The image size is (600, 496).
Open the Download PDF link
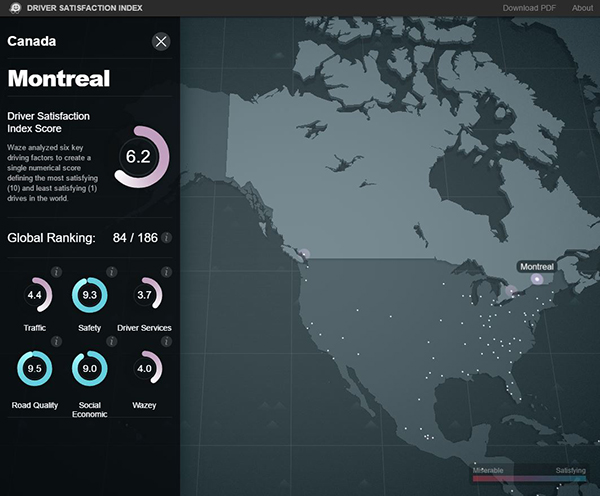pos(529,8)
